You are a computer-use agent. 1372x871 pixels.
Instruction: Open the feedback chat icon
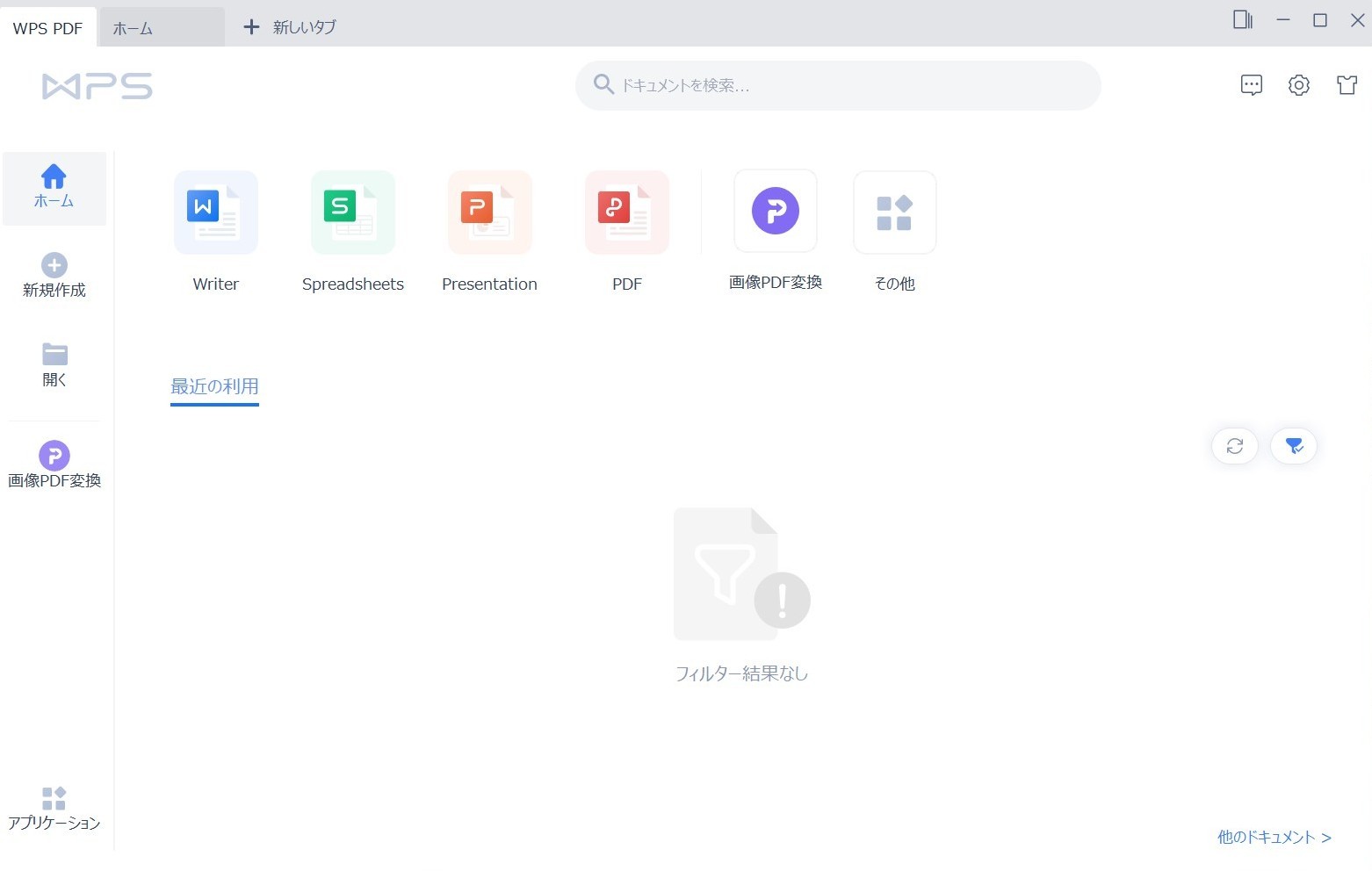click(x=1251, y=84)
